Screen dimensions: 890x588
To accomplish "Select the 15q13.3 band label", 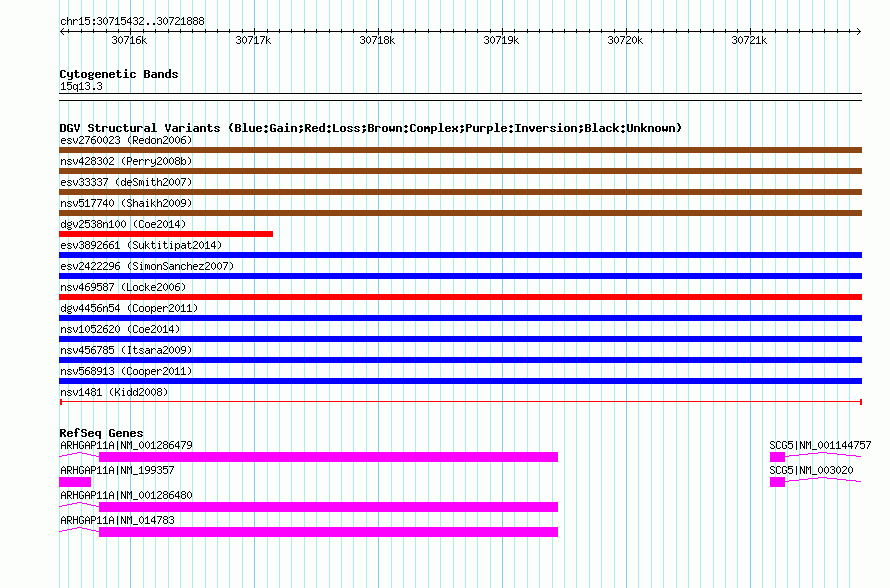I will [x=81, y=86].
